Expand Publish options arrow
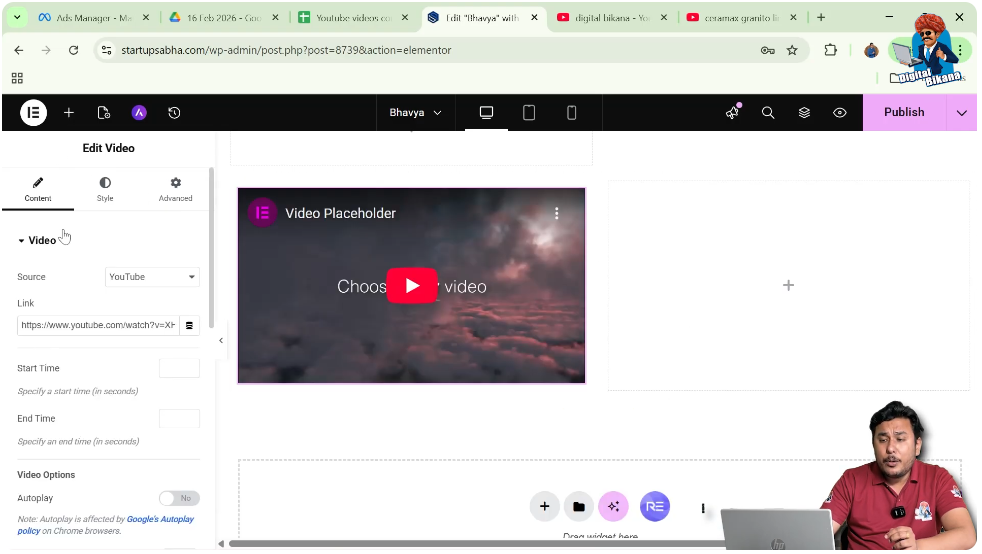Viewport: 982px width, 554px height. [963, 113]
